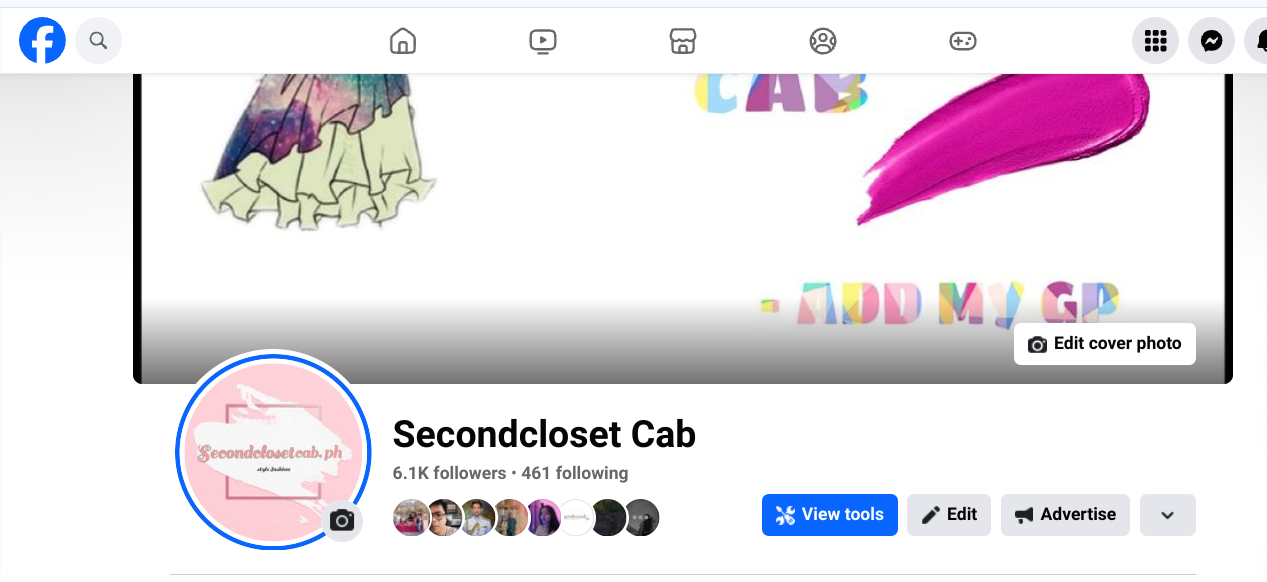
Task: Click the Facebook logo icon
Action: [42, 41]
